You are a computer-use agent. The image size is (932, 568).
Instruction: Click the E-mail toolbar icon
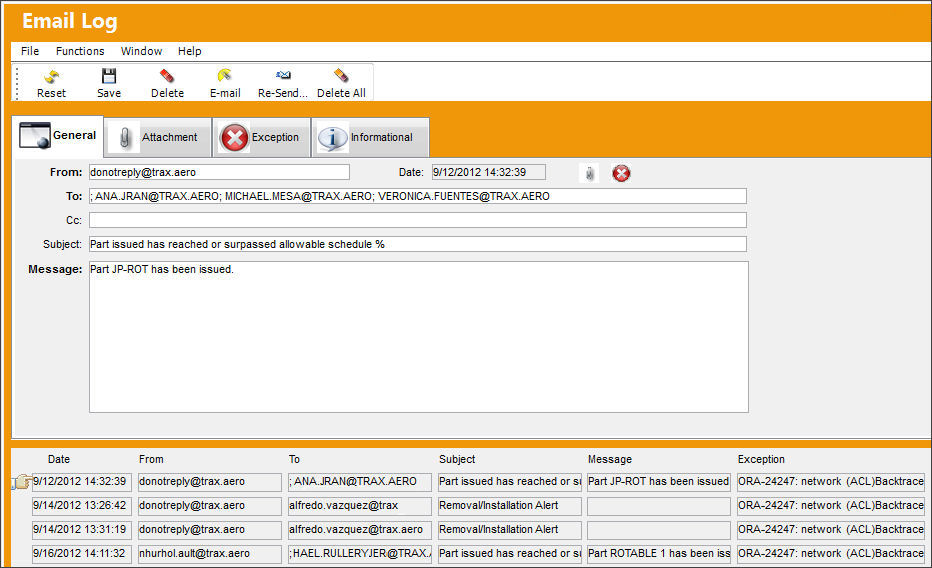tap(225, 75)
